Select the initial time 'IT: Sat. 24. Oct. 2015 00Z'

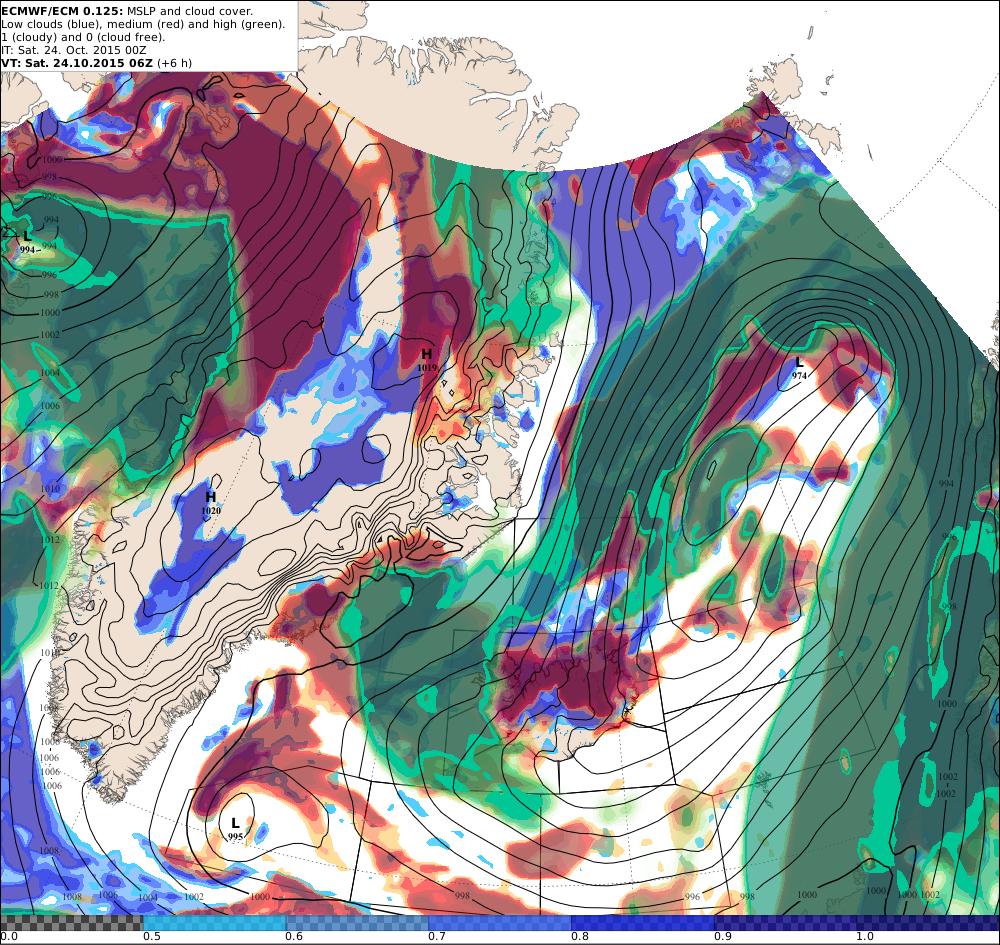(73, 50)
